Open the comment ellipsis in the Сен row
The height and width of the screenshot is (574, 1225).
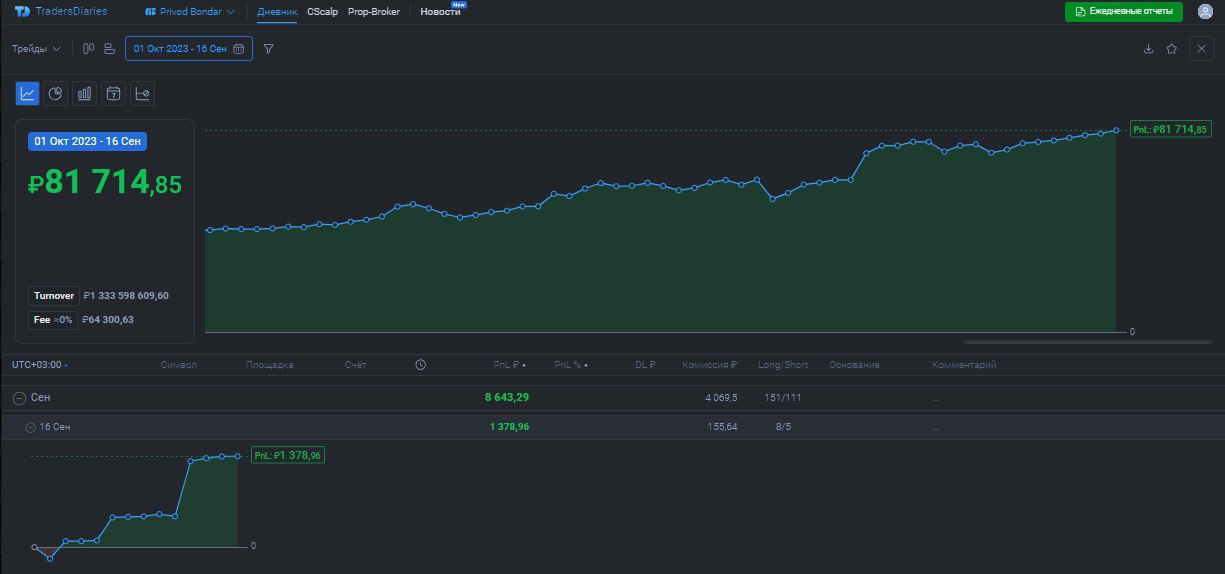935,400
